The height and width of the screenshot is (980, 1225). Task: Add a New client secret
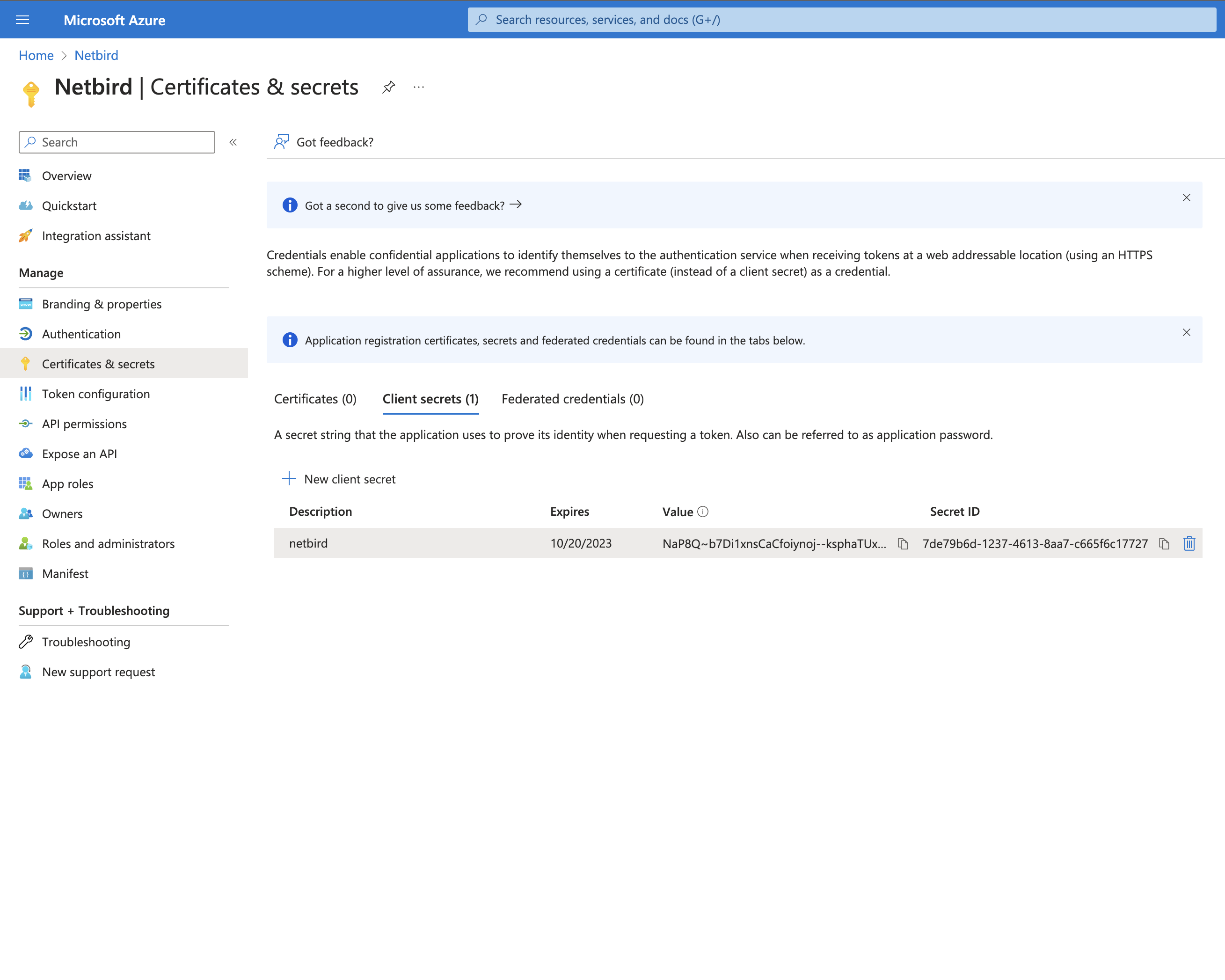[x=339, y=479]
